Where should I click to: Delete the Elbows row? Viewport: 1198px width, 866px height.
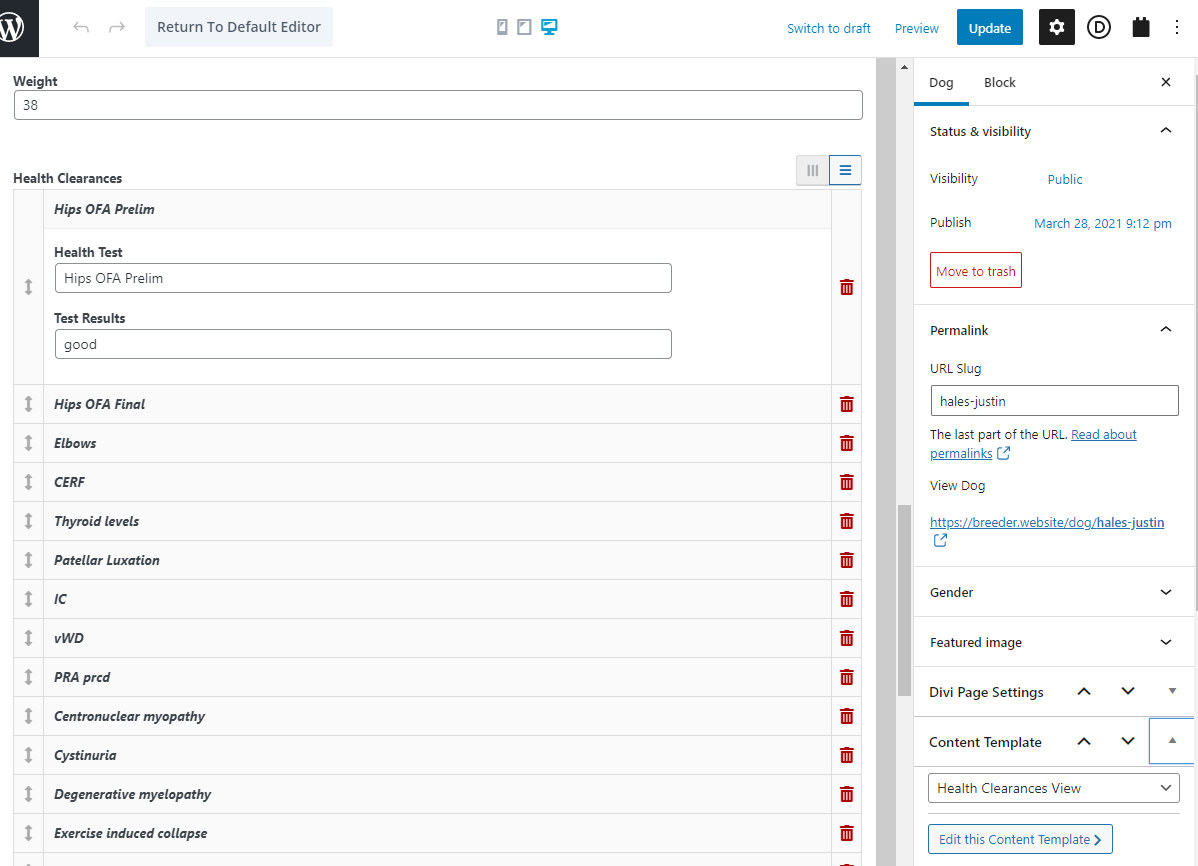pyautogui.click(x=847, y=443)
